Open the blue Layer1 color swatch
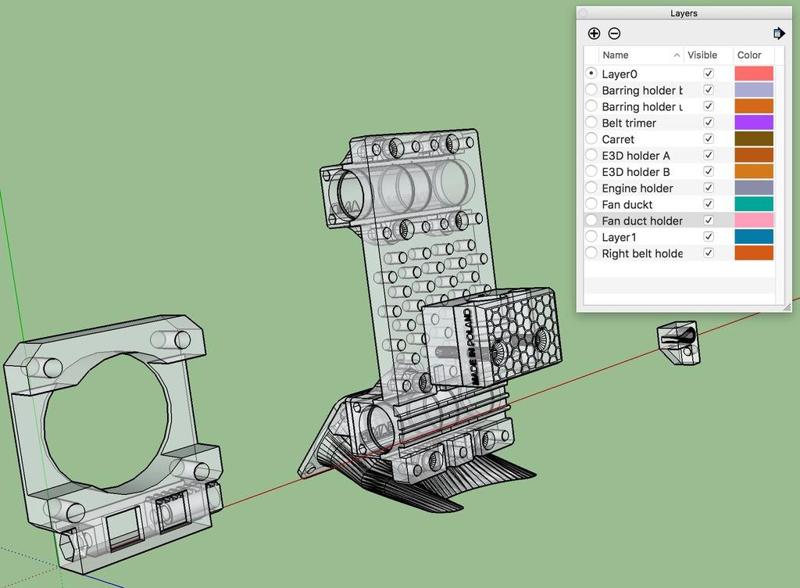The height and width of the screenshot is (588, 800). coord(754,237)
